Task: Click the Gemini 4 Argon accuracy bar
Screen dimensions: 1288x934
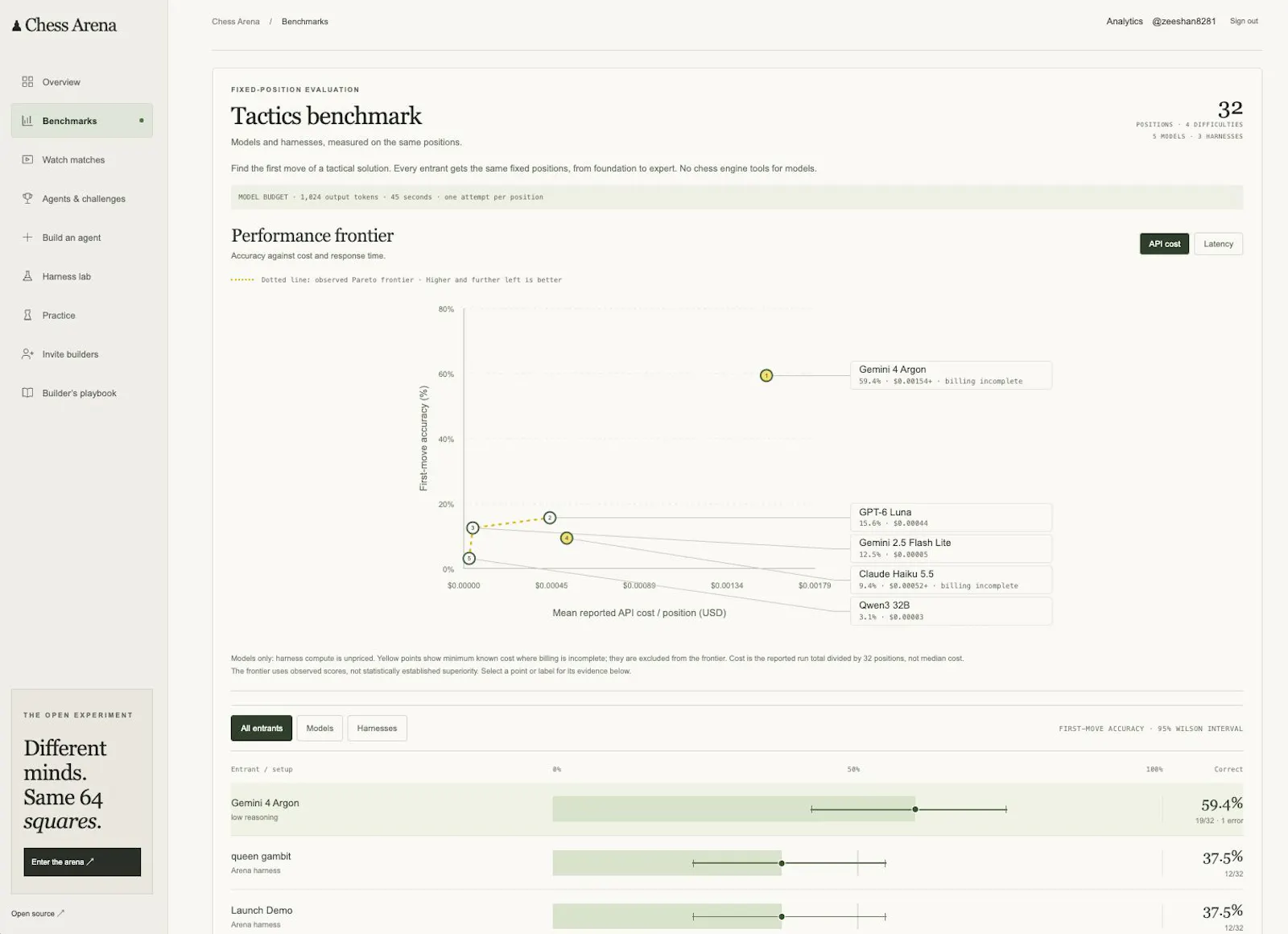Action: coord(733,809)
